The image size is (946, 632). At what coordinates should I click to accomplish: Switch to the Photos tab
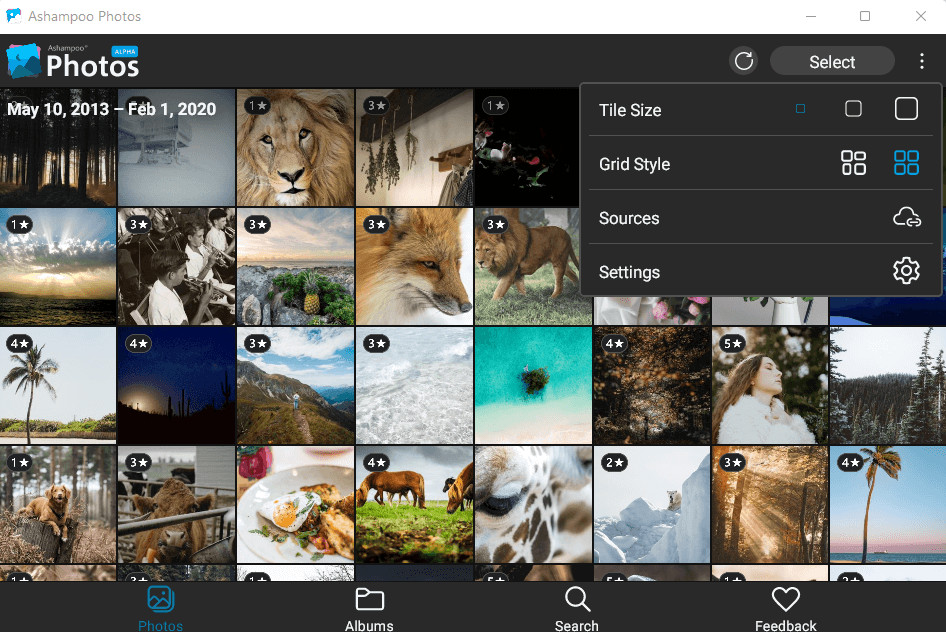(160, 608)
